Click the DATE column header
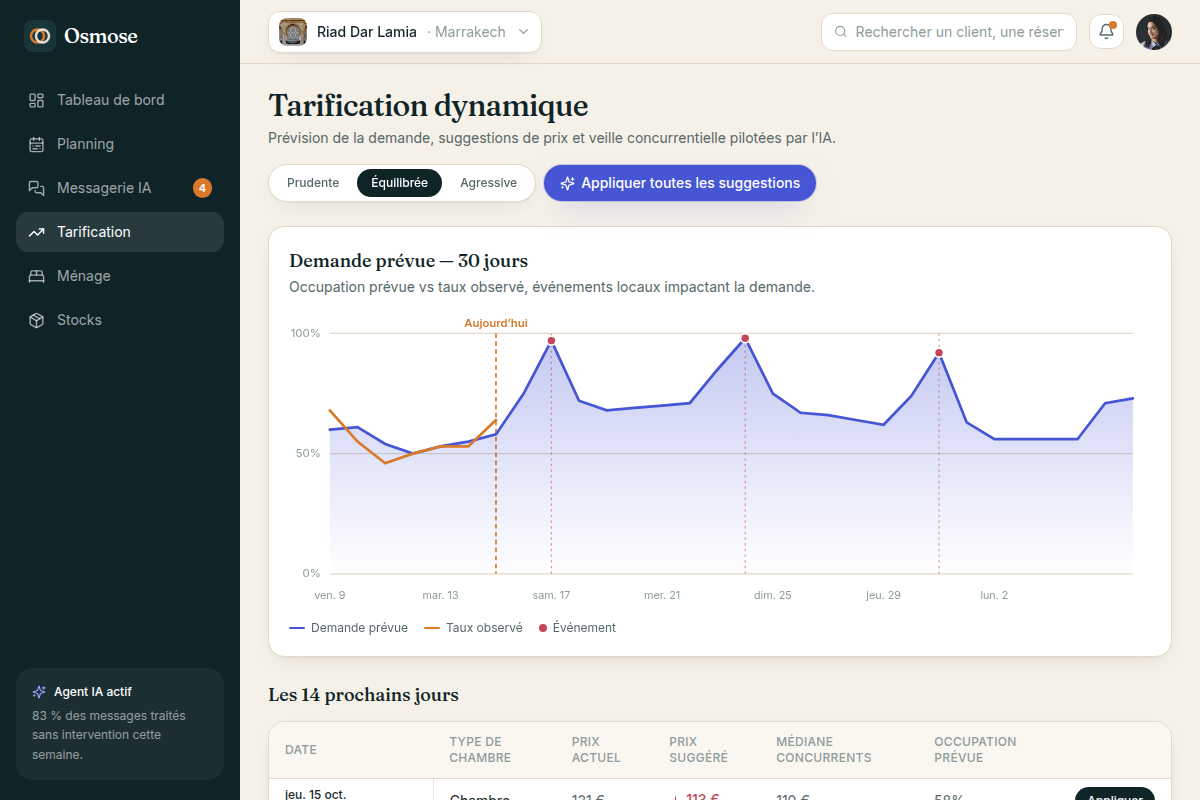Image resolution: width=1200 pixels, height=800 pixels. coord(301,750)
